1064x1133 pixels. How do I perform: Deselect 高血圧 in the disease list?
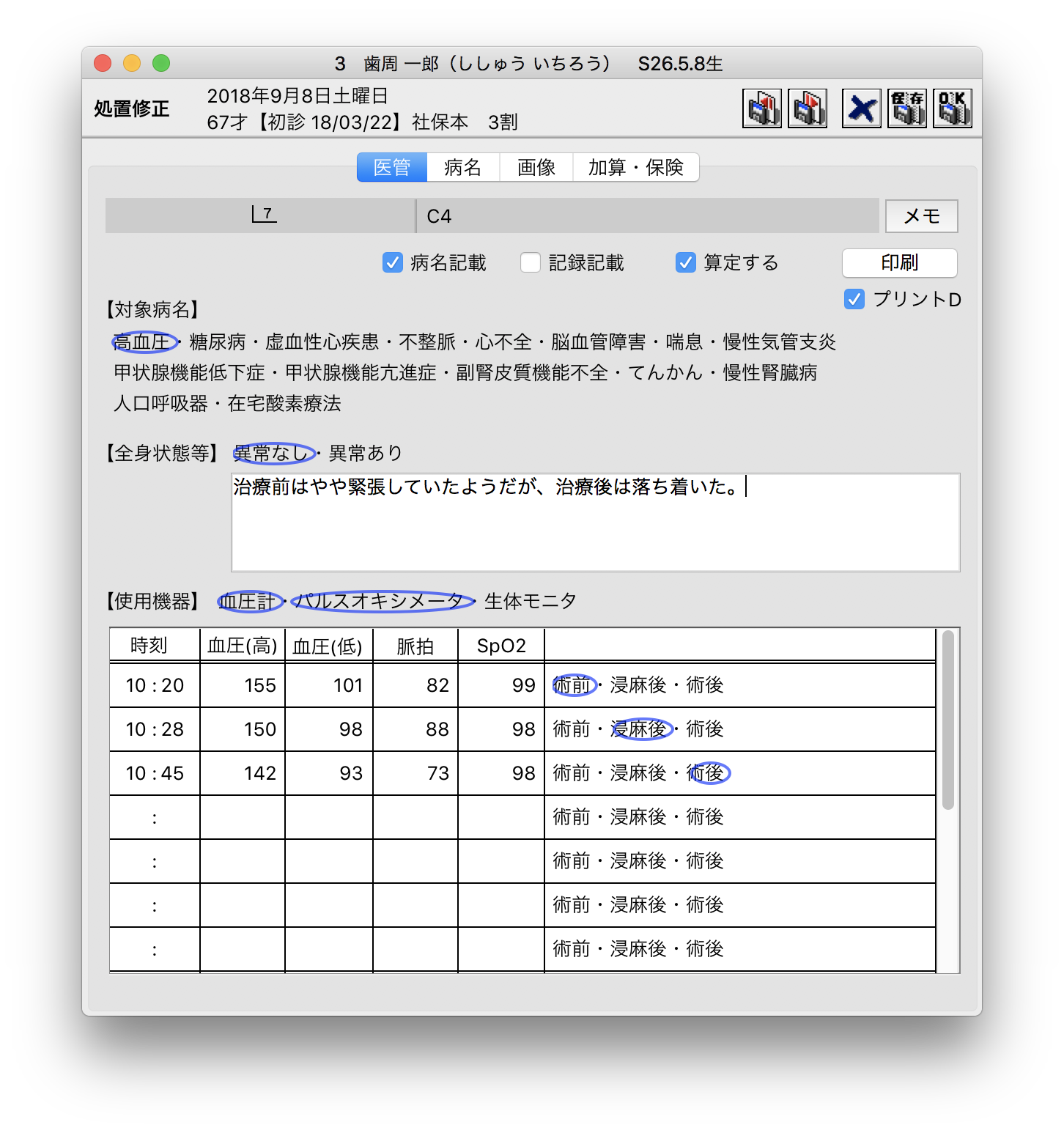coord(142,342)
